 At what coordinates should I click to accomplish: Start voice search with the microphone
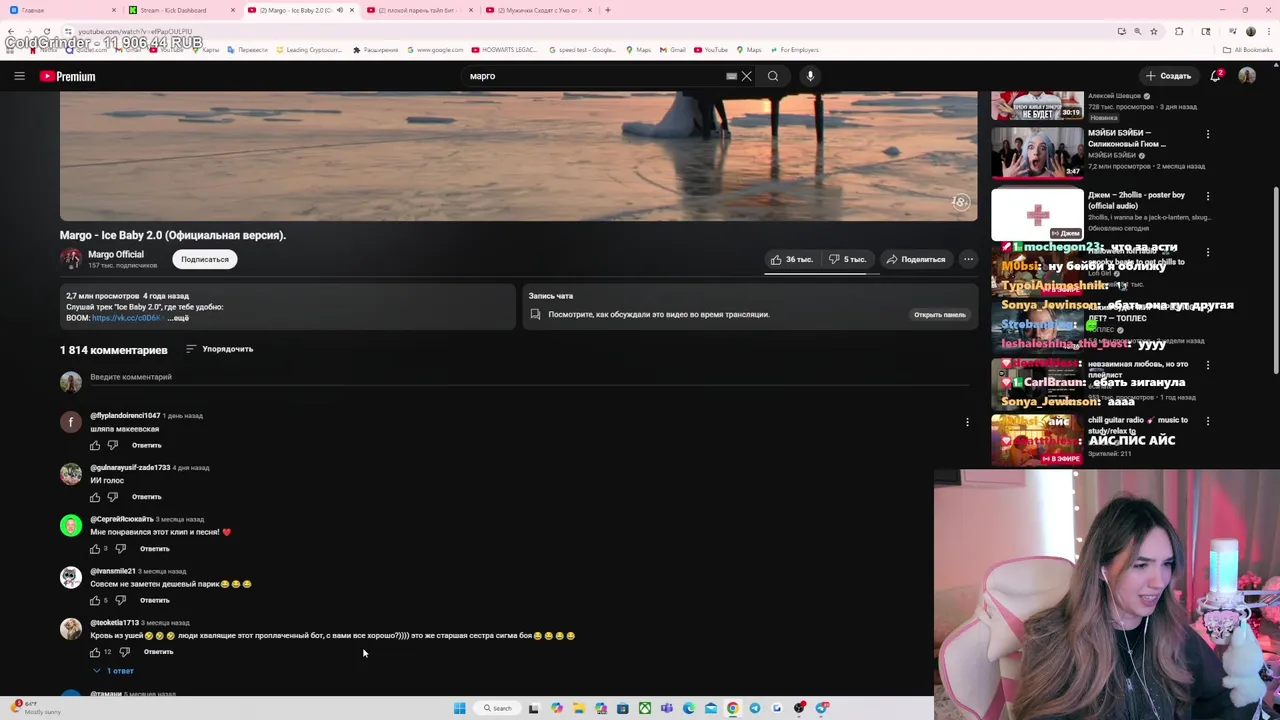[x=810, y=76]
